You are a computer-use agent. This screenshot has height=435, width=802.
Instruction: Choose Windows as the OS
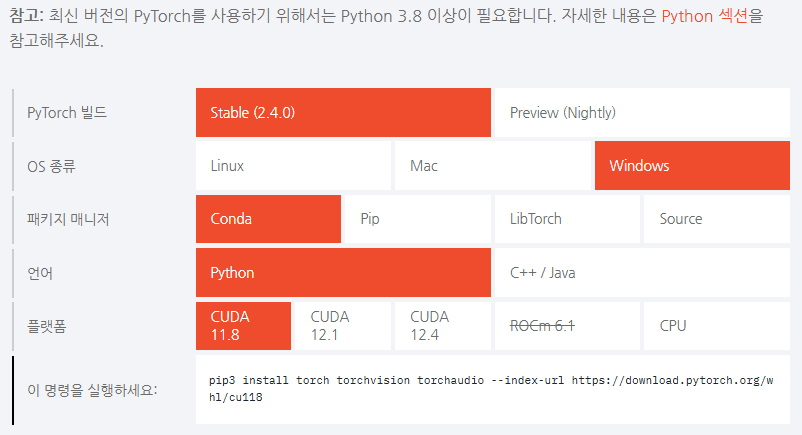click(x=692, y=166)
